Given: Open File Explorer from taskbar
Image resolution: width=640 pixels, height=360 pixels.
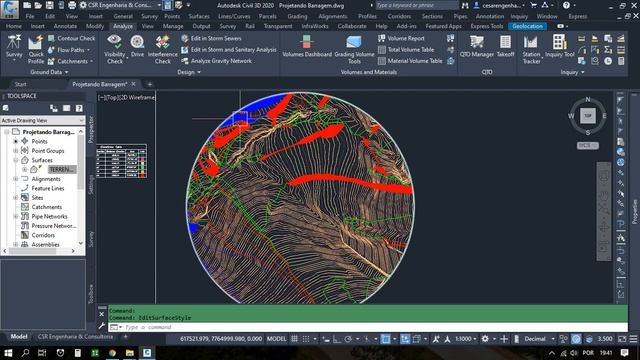Looking at the screenshot, I should 130,353.
